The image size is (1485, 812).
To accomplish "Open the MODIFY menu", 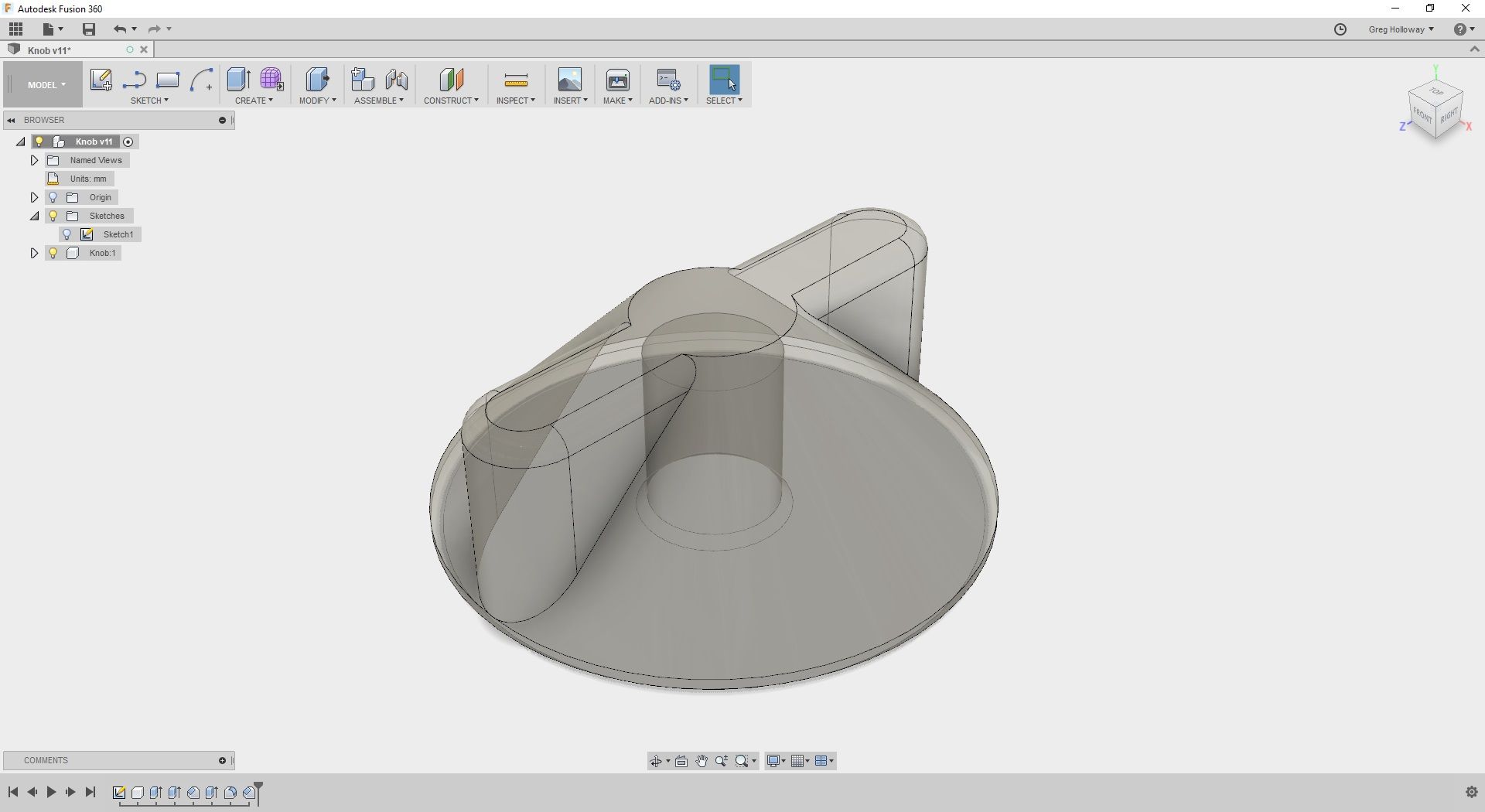I will coord(318,101).
